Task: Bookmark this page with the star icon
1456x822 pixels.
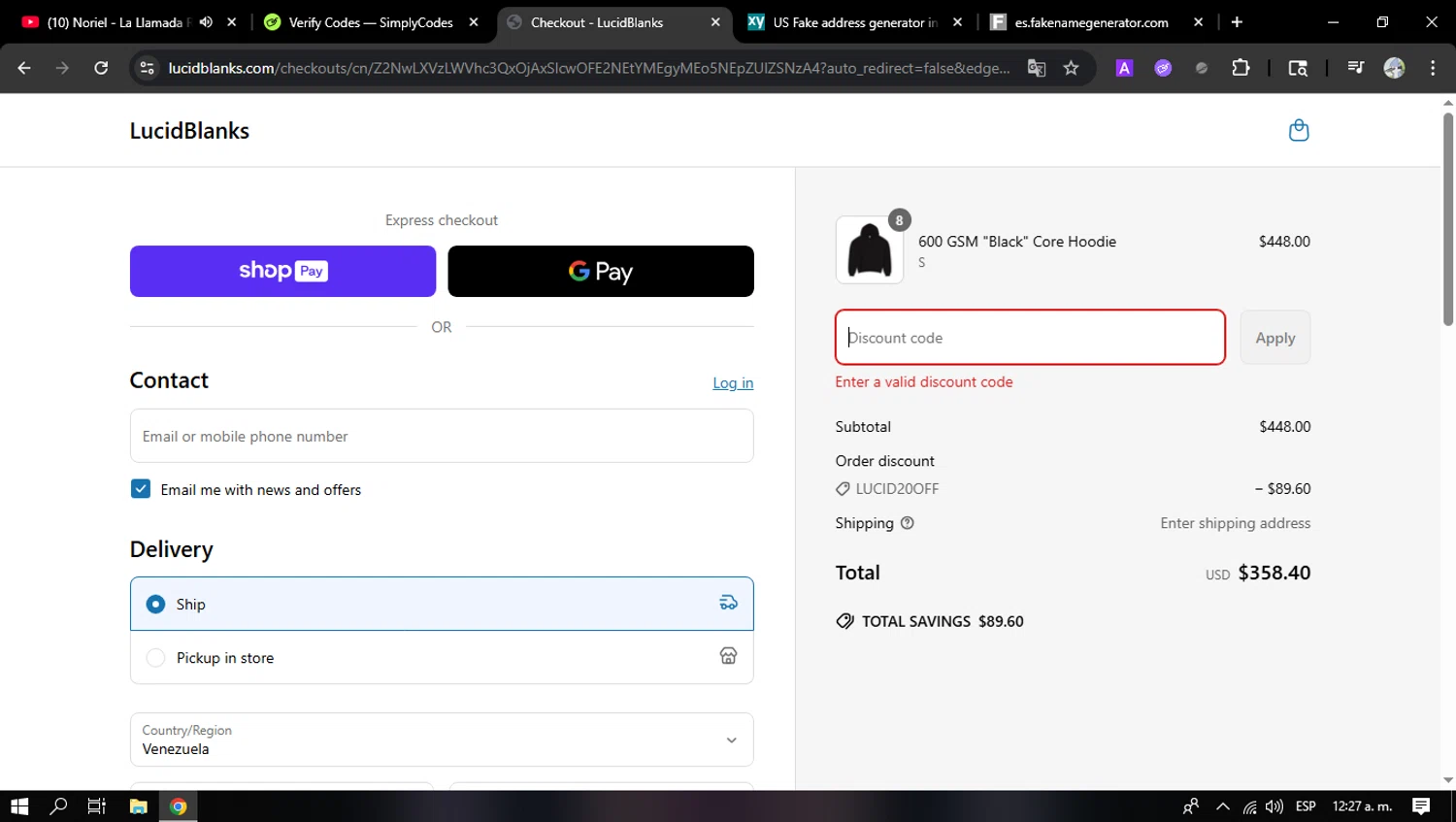Action: click(1071, 68)
